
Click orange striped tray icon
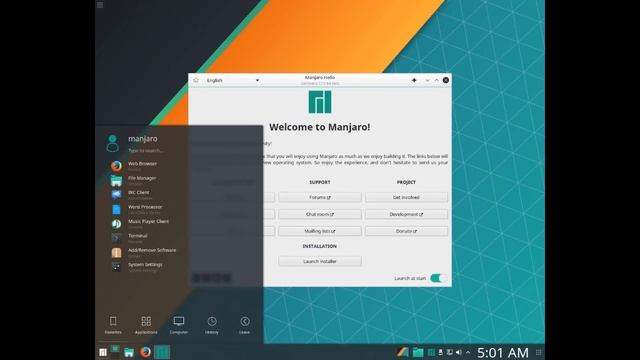pos(402,352)
